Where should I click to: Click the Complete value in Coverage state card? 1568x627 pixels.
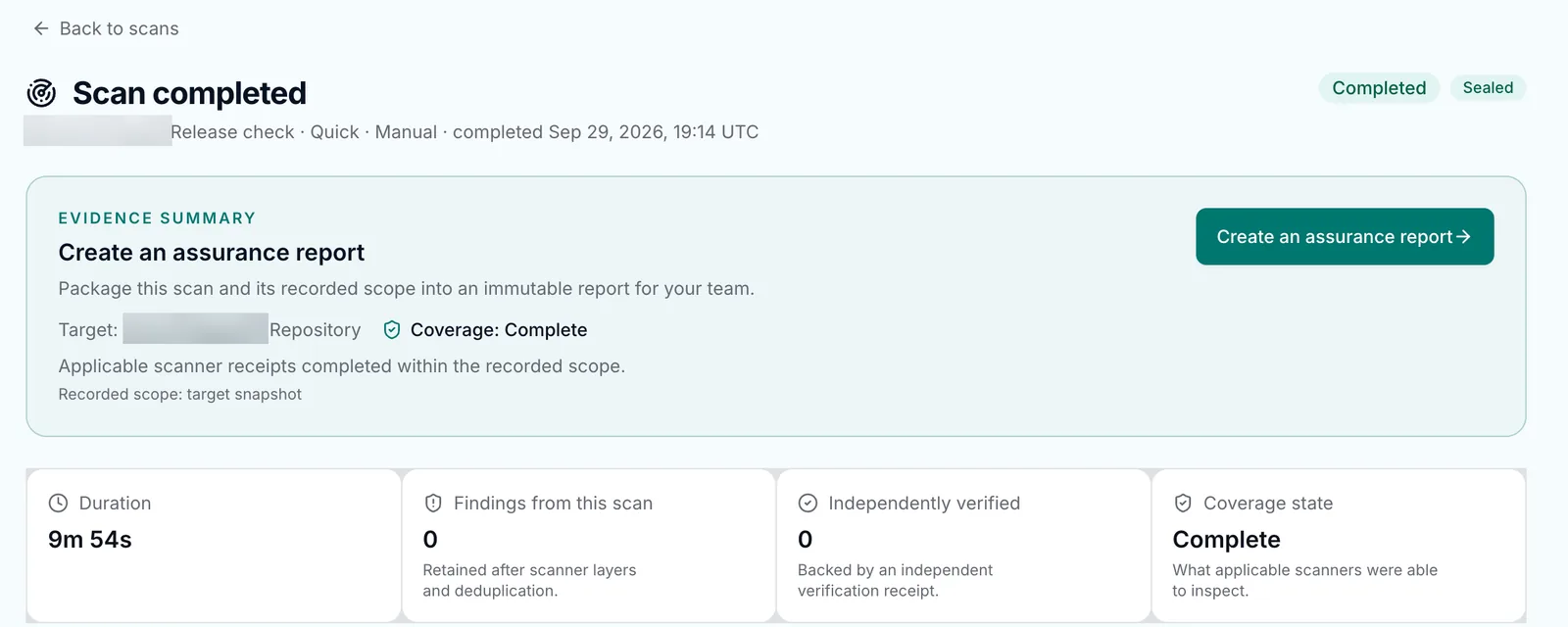pos(1227,540)
